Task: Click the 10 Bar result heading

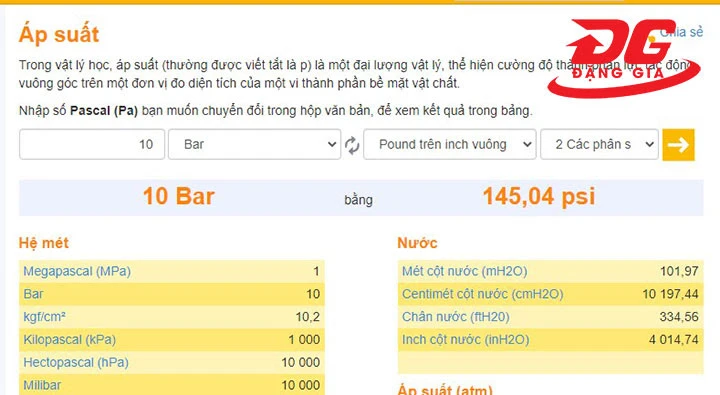Action: 179,197
